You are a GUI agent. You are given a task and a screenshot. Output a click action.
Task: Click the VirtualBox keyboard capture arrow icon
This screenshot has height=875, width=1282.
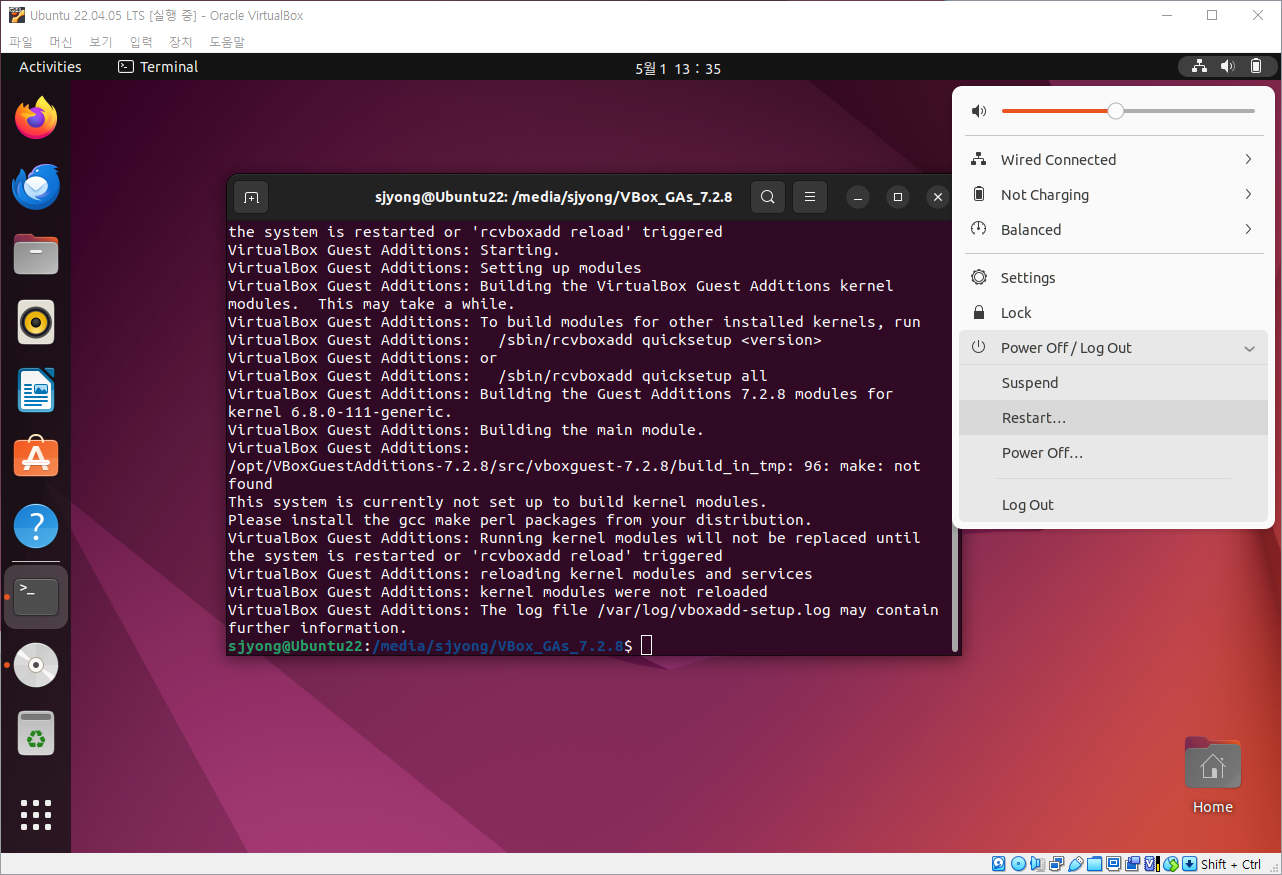1190,864
